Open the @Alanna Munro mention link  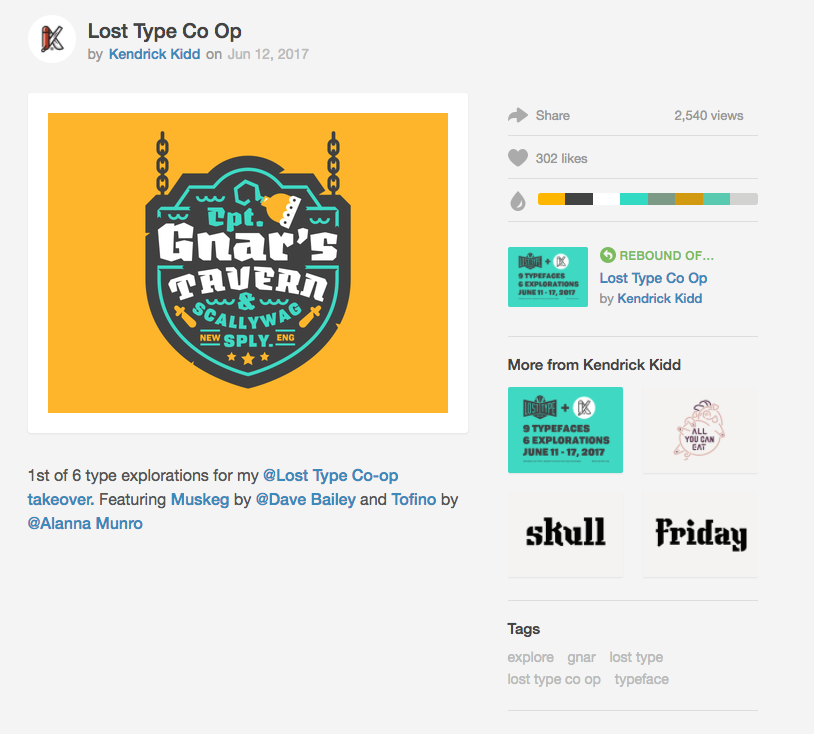[85, 523]
